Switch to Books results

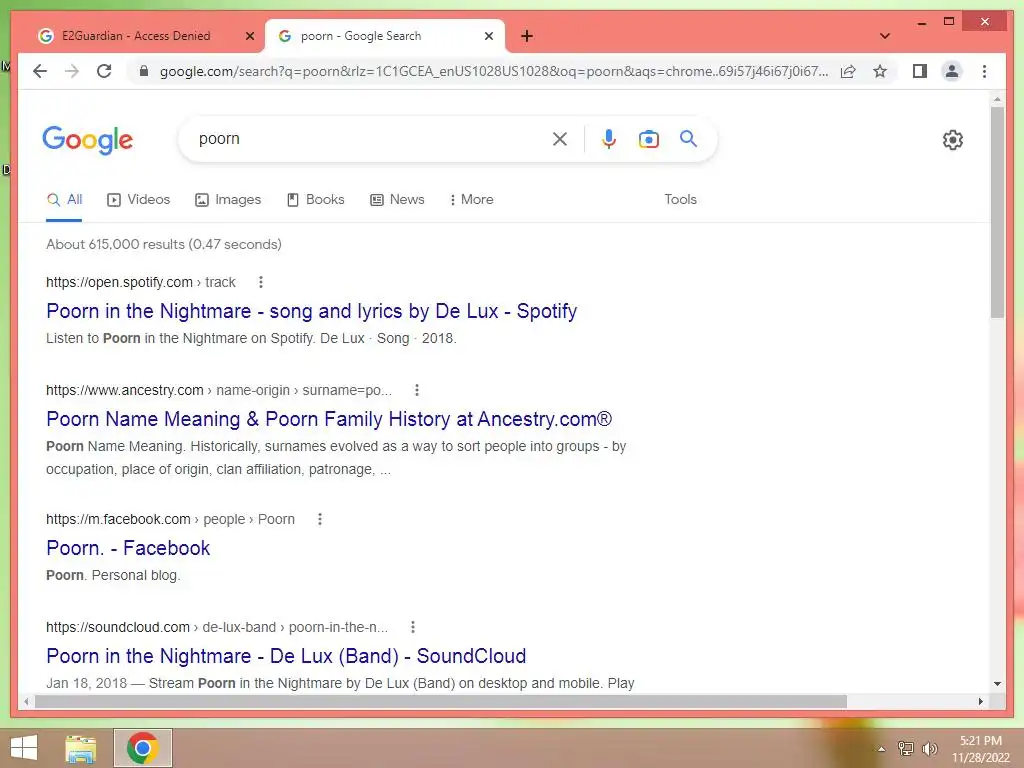315,199
